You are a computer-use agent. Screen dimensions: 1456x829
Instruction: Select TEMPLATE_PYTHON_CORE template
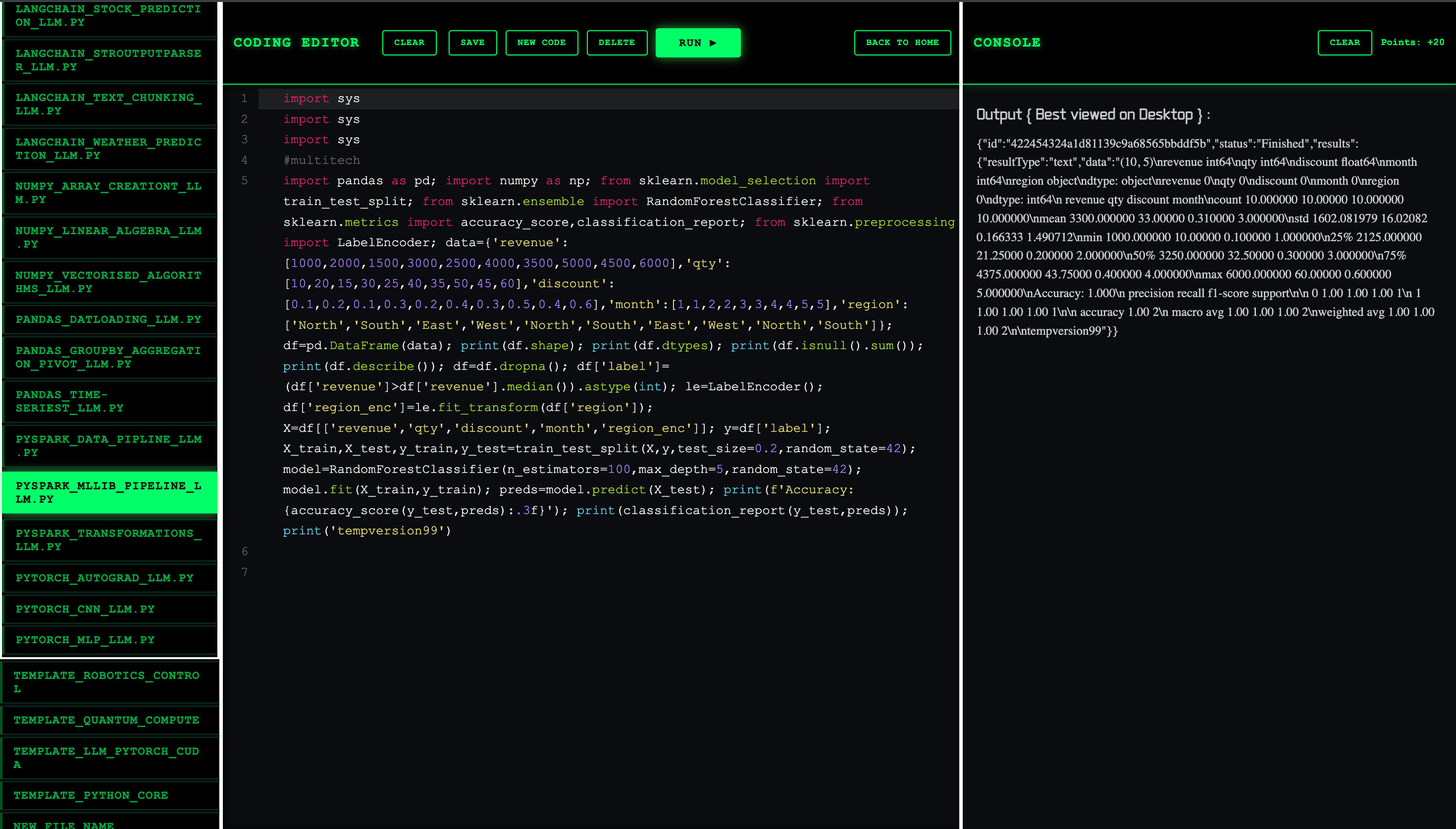pyautogui.click(x=110, y=796)
